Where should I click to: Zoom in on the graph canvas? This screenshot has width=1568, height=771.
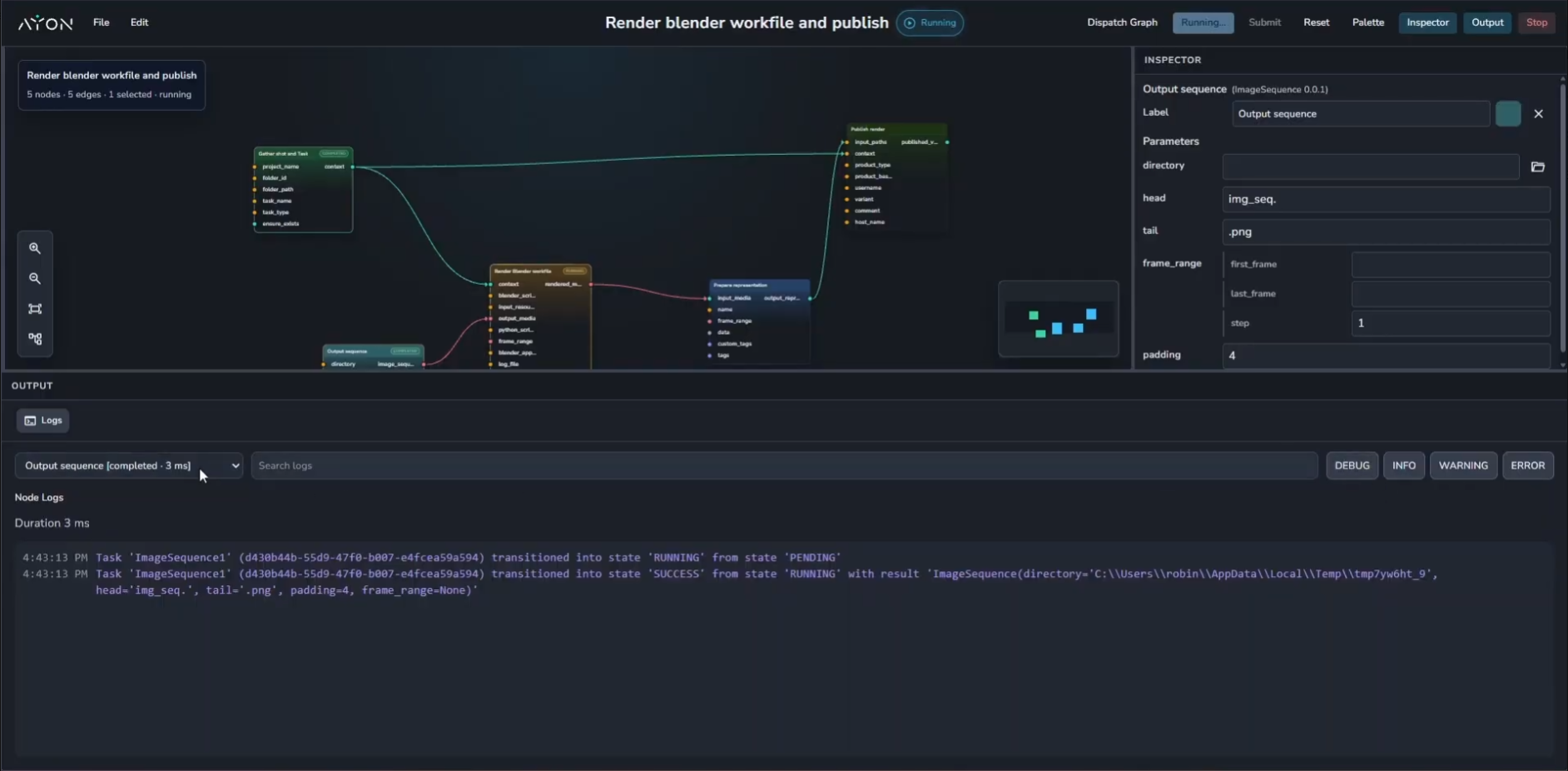35,248
